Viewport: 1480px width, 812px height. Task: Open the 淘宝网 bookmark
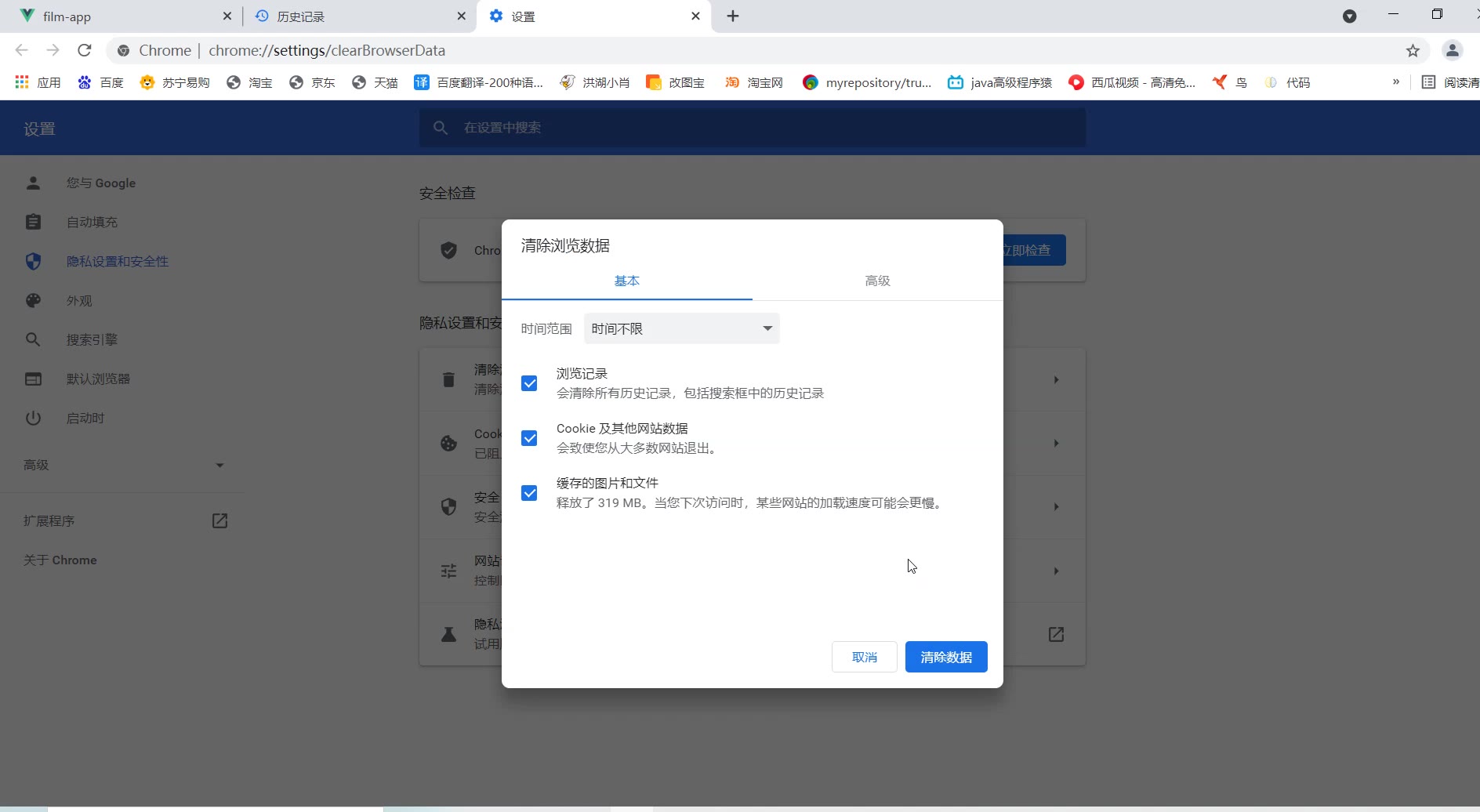point(753,82)
